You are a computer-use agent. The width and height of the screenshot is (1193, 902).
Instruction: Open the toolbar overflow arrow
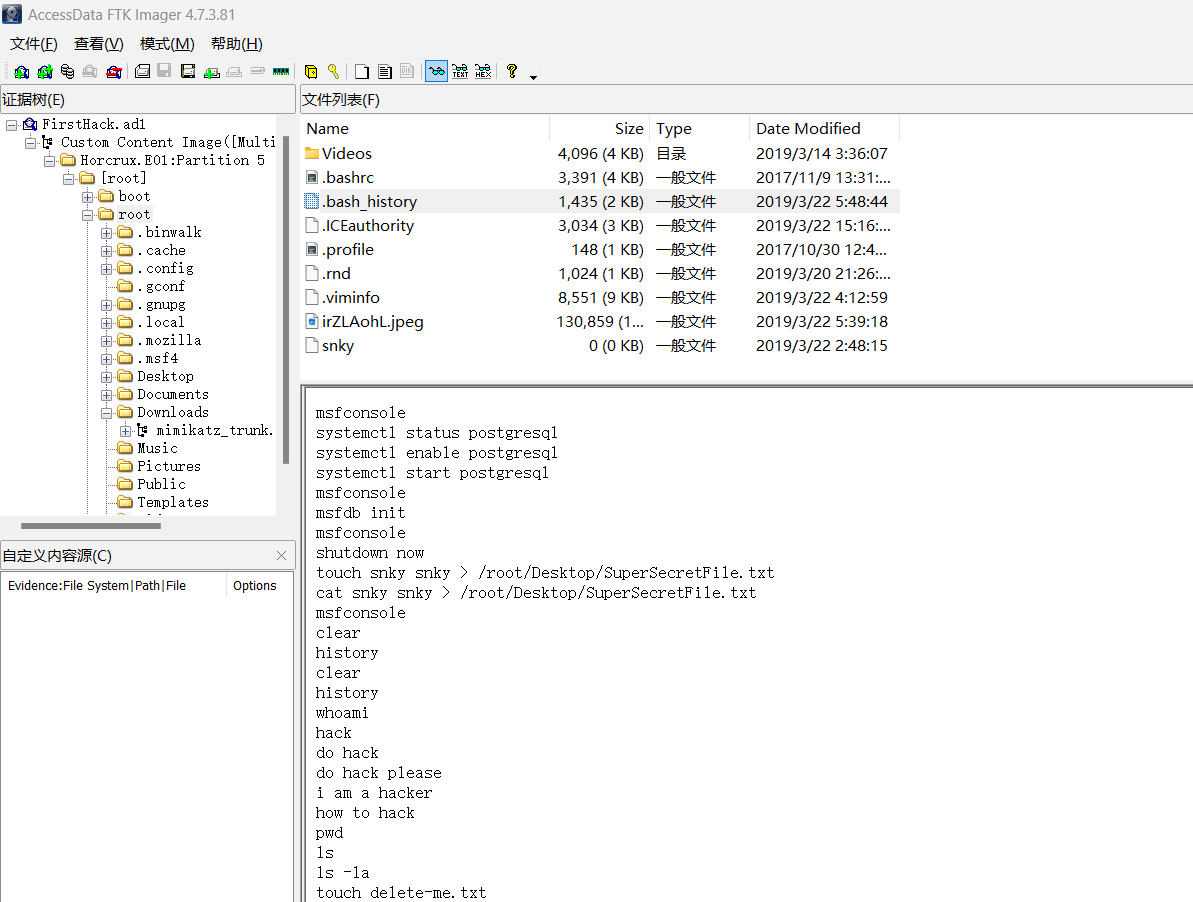click(x=533, y=77)
